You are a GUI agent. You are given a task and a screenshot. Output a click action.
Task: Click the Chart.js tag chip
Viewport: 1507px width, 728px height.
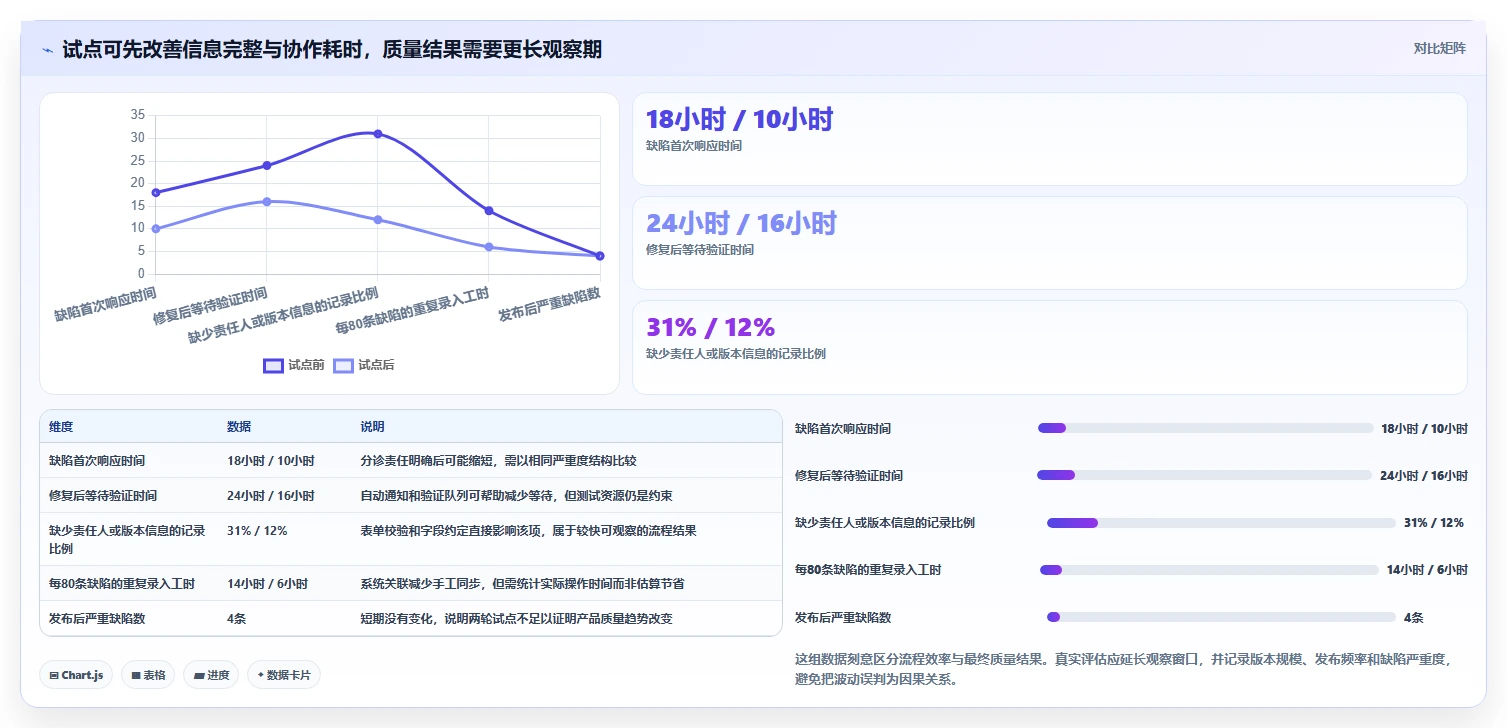click(76, 675)
